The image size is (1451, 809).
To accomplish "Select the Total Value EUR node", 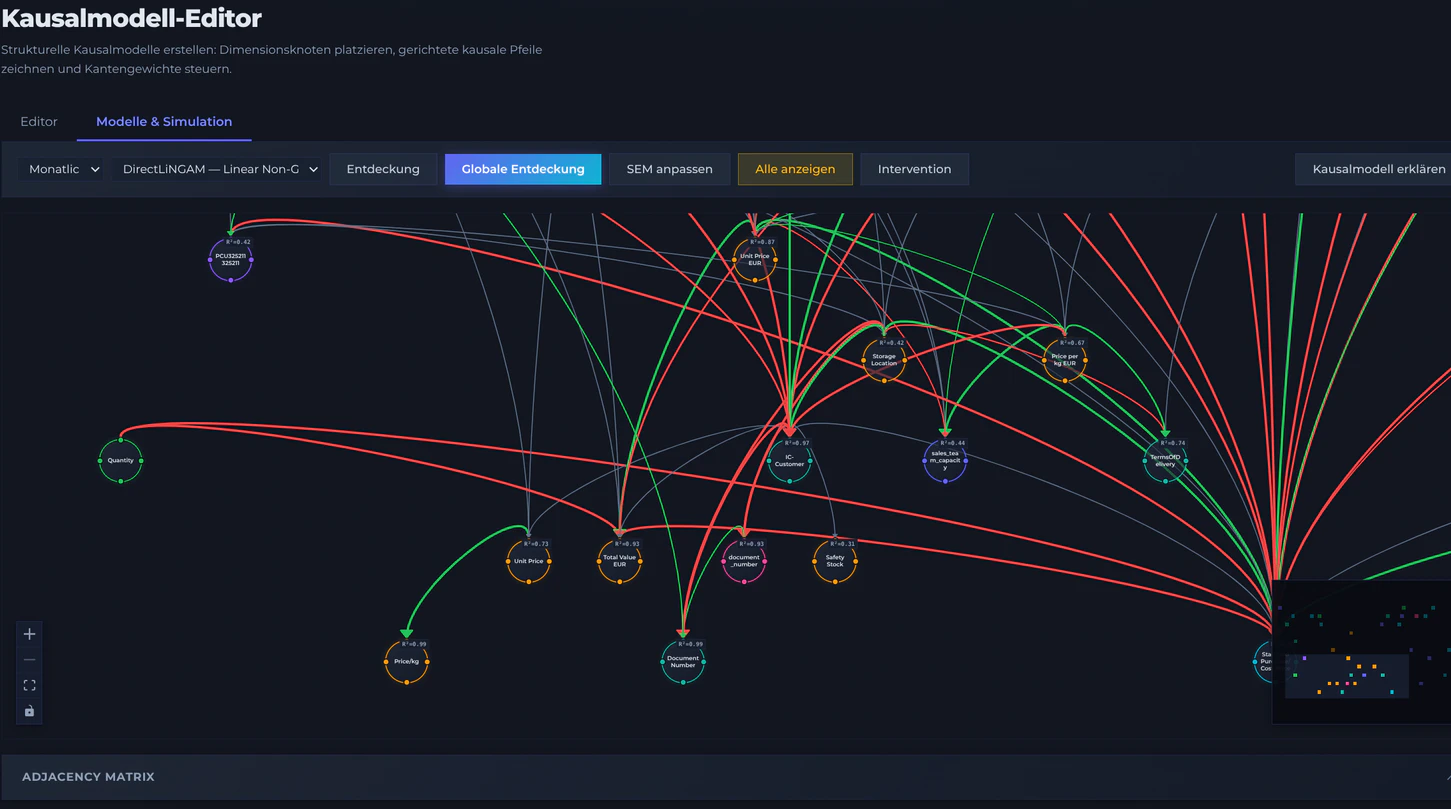I will coord(620,561).
